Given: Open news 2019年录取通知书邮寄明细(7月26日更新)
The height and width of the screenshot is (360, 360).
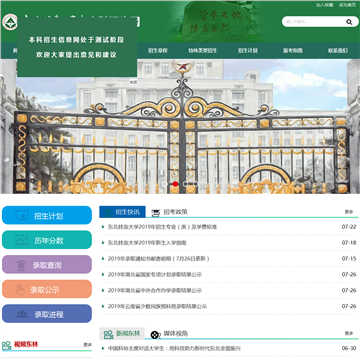Looking at the screenshot, I should 159,259.
